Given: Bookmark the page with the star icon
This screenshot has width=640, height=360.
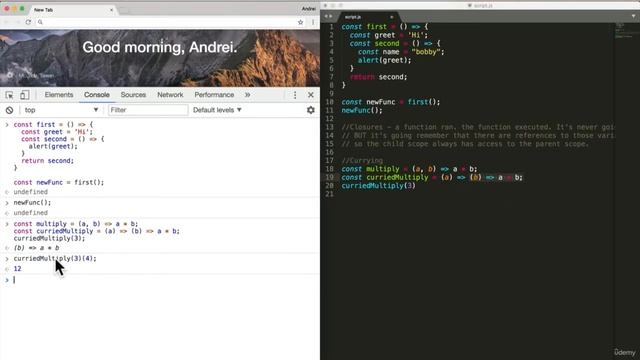Looking at the screenshot, I should [300, 22].
